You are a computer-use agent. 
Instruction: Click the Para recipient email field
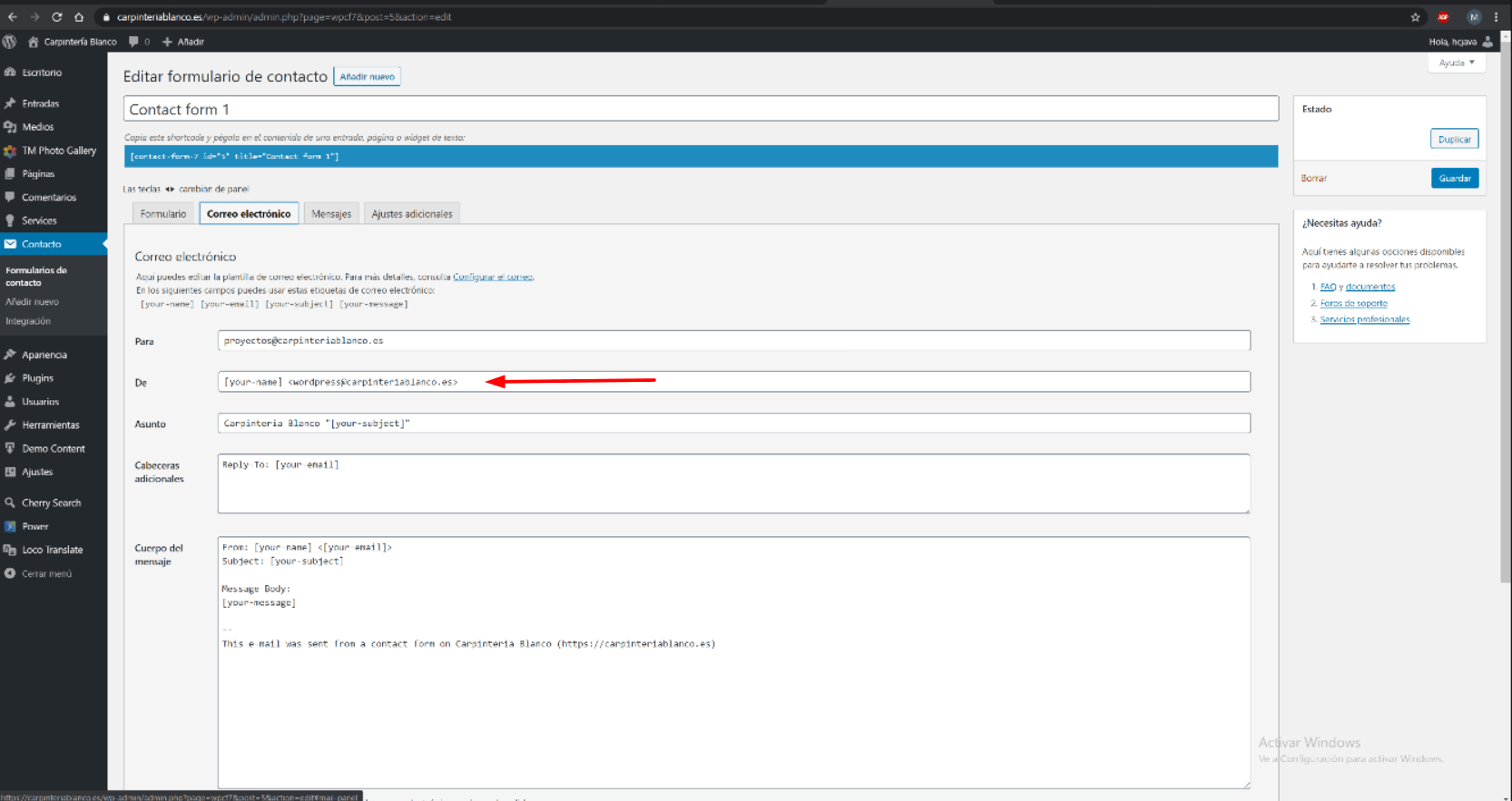(734, 341)
